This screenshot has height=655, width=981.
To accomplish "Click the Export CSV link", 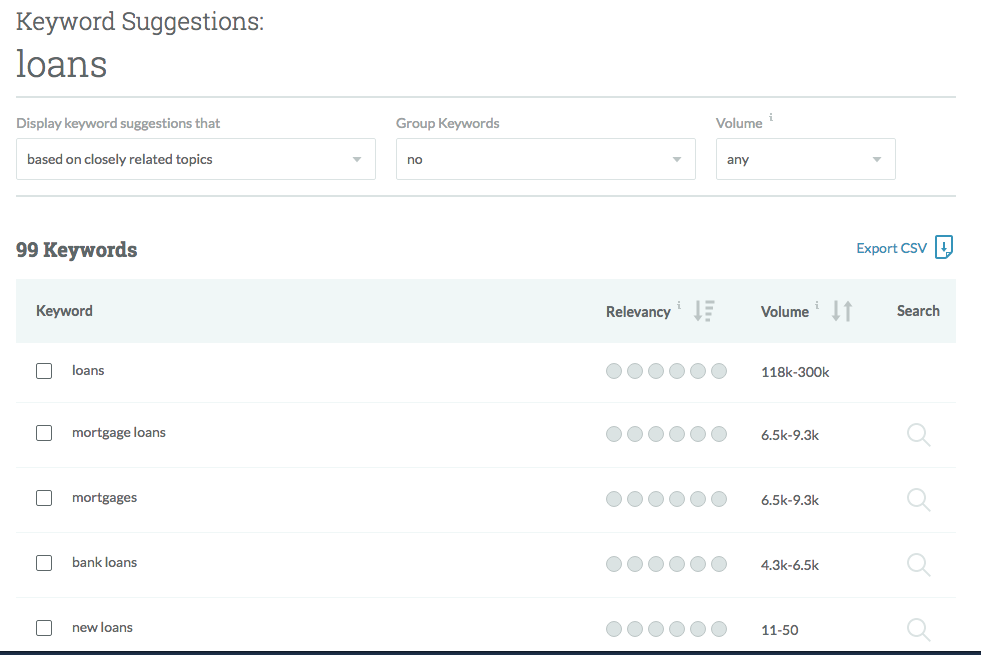I will 891,248.
